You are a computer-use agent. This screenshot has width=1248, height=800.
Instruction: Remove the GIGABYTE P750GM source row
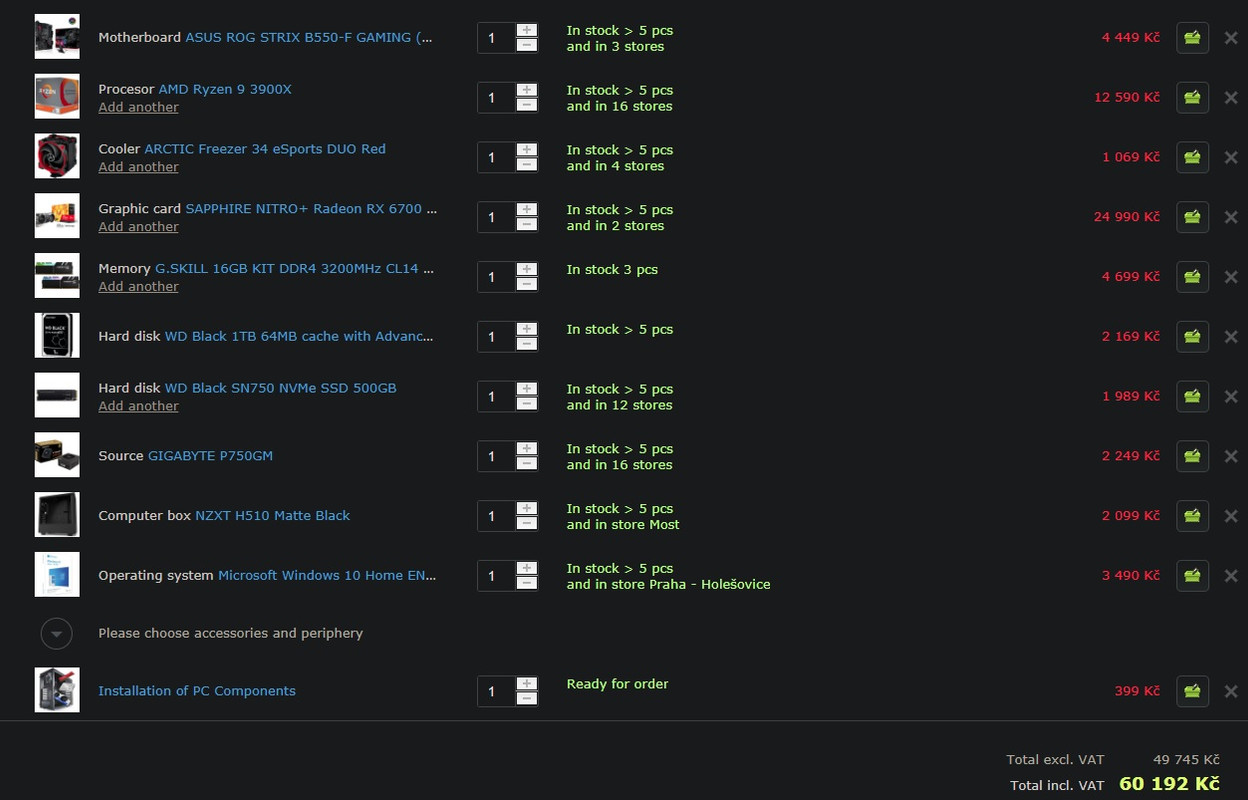[1231, 456]
